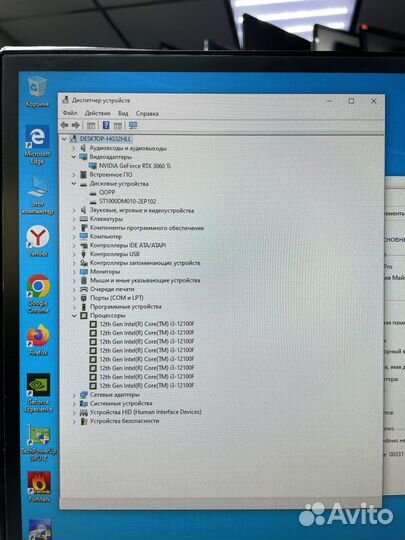Maximize the Device Manager window

pos(351,101)
